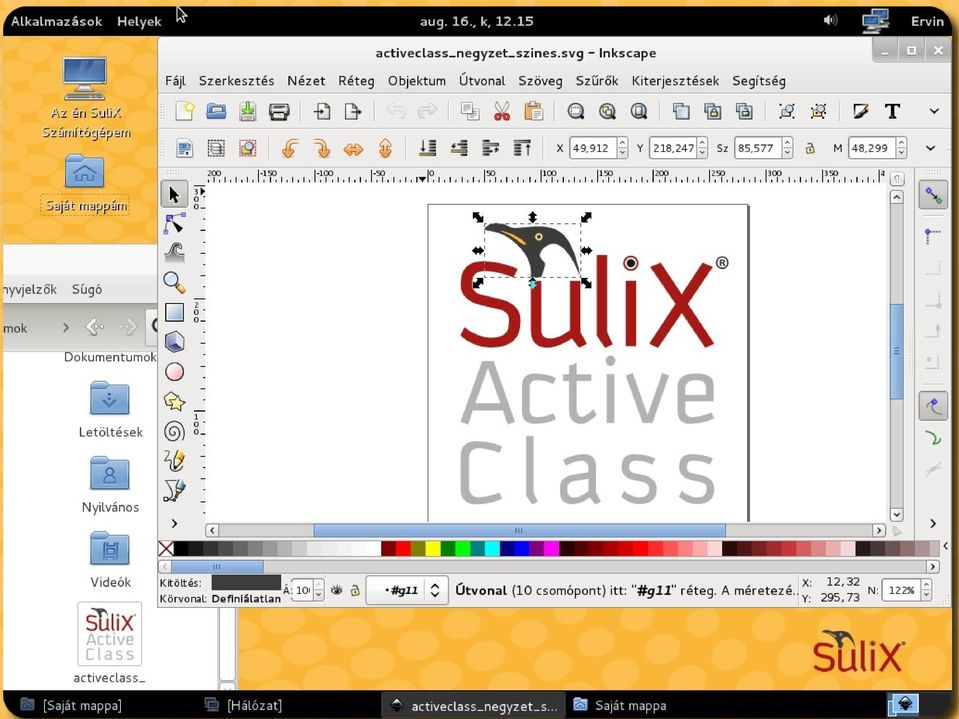Paste from clipboard icon
The image size is (959, 719).
point(533,111)
